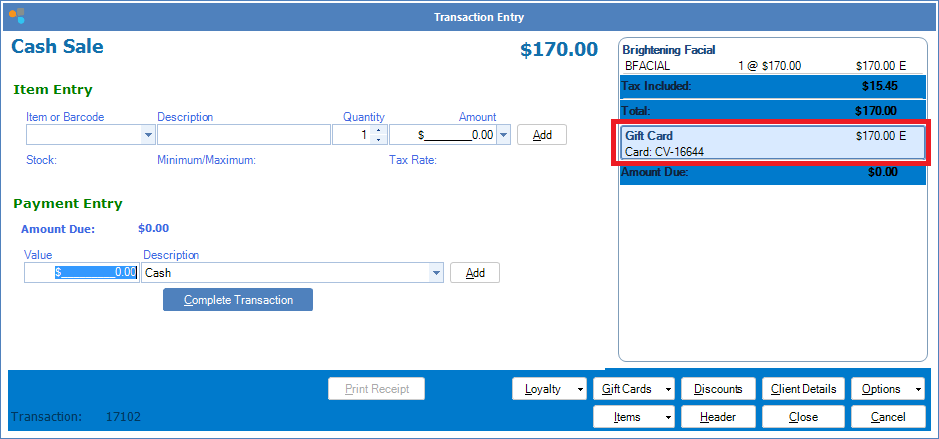Click the app icon in title bar
This screenshot has height=439, width=939.
point(17,17)
